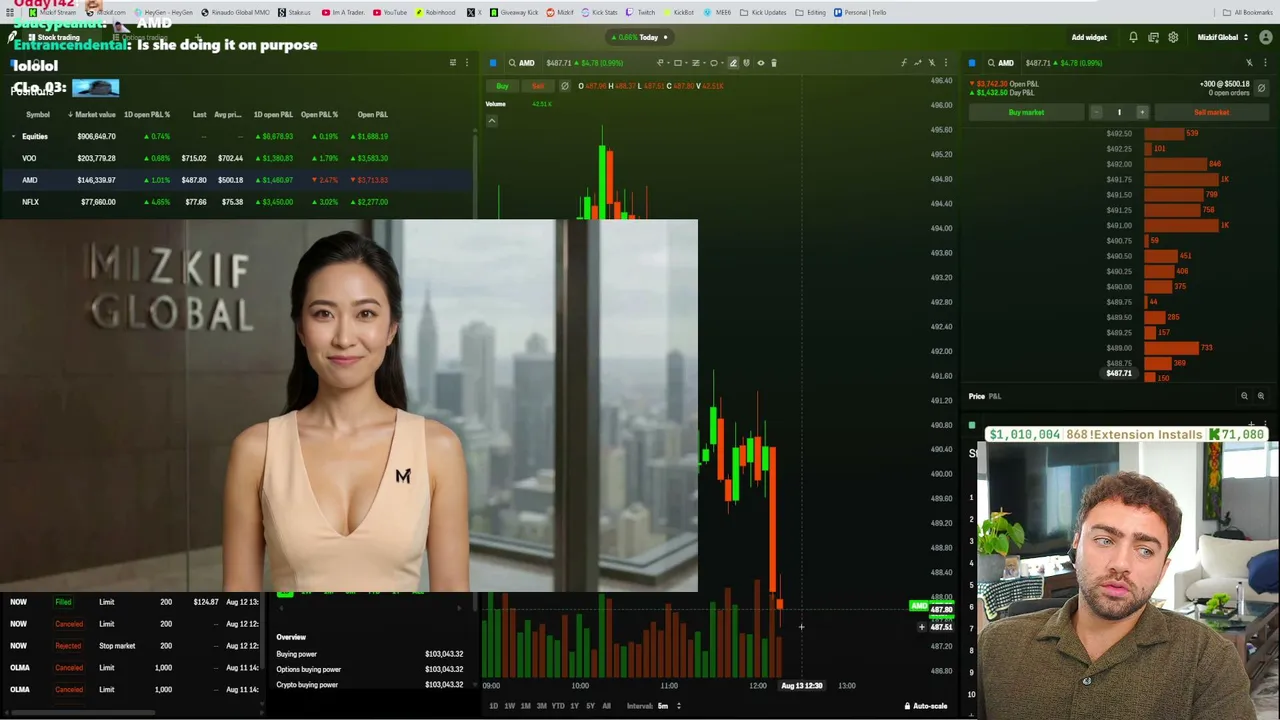Click Buy market button
This screenshot has height=720, width=1280.
click(1026, 112)
